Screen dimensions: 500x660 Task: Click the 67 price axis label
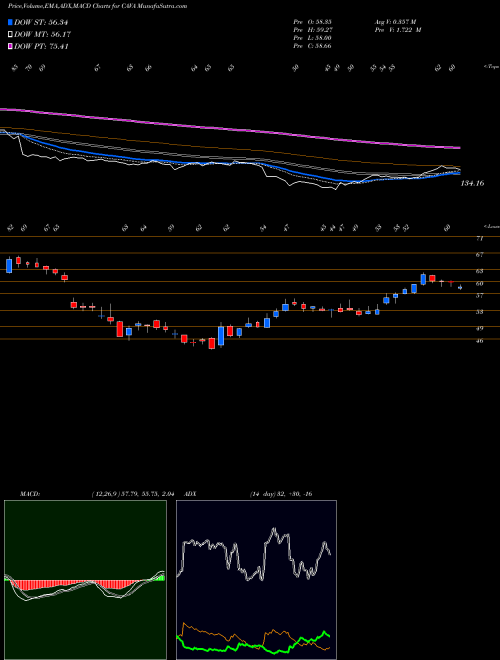(479, 255)
